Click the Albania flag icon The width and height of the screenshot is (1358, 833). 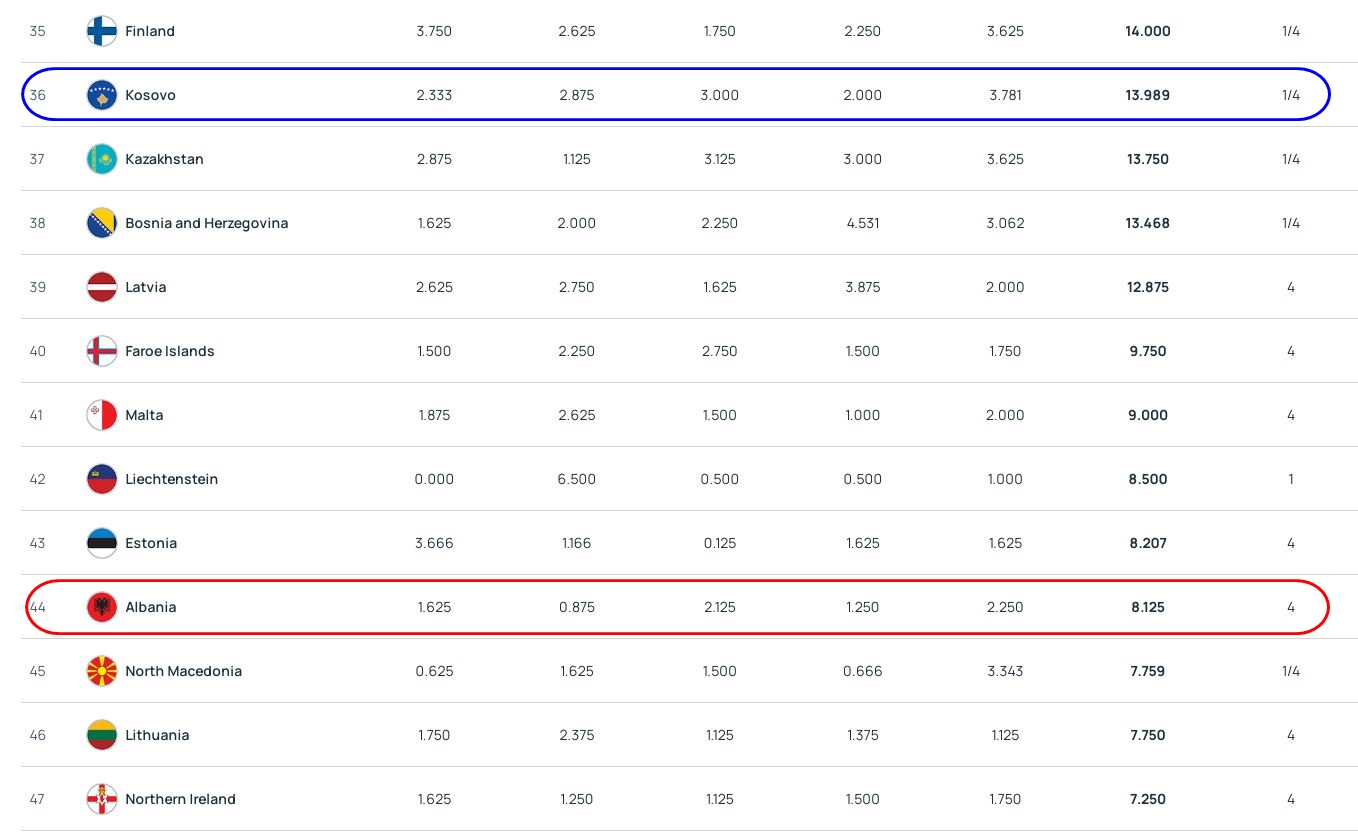102,607
